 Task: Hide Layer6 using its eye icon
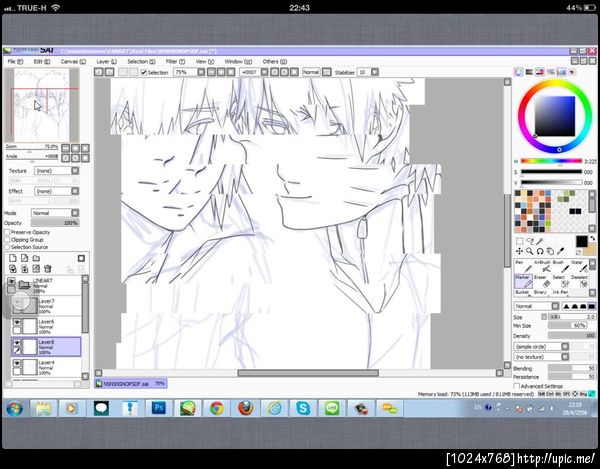click(17, 323)
